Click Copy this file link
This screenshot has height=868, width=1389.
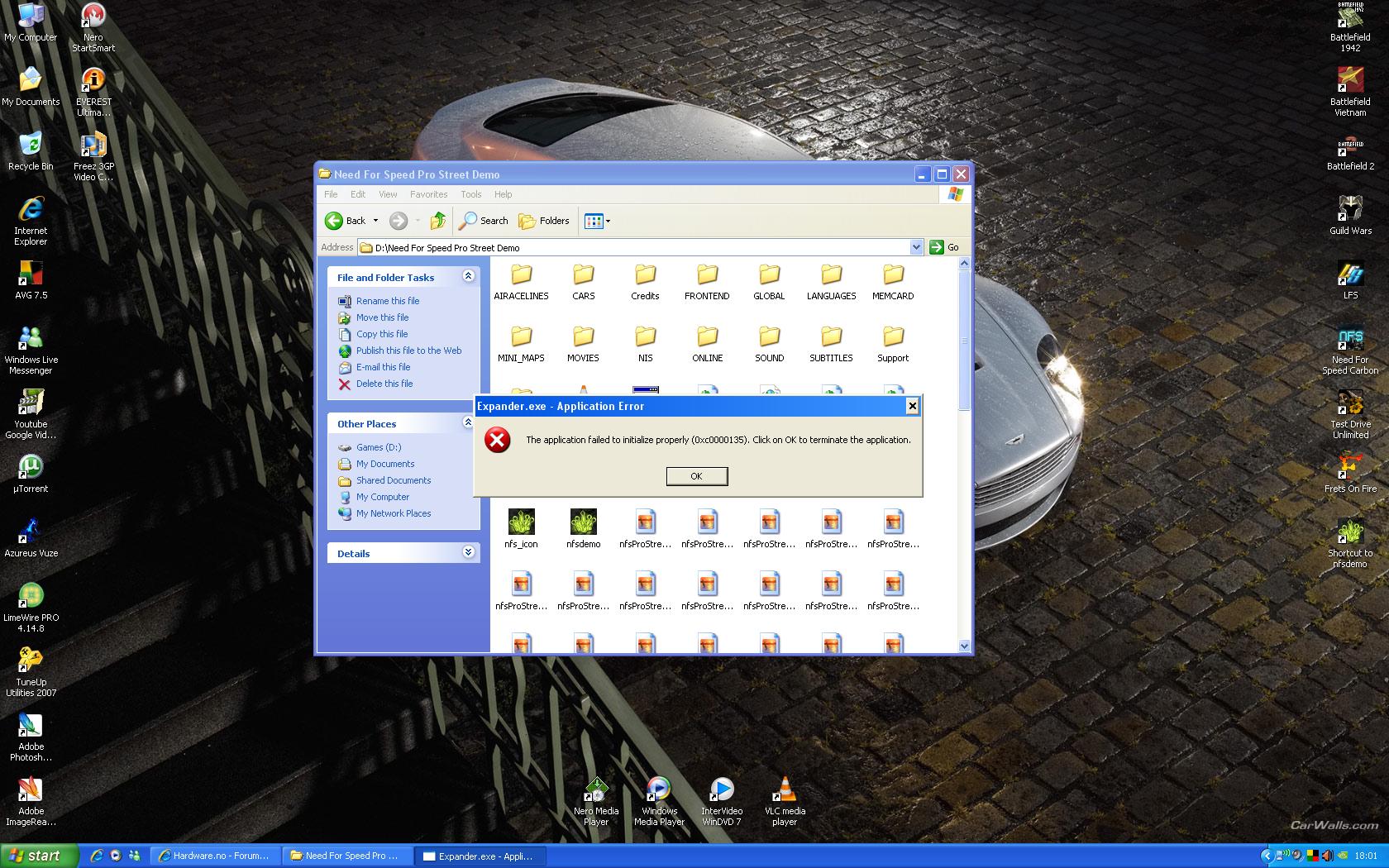382,334
